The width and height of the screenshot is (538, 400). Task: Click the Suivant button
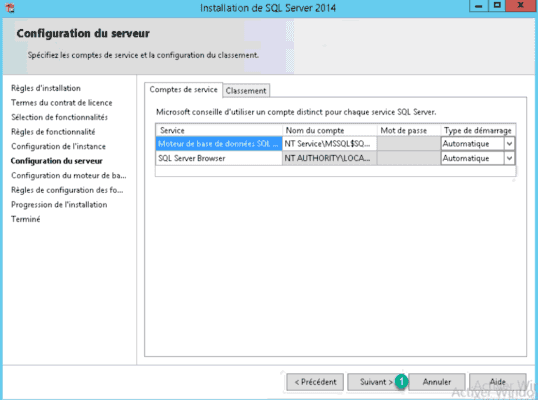(376, 382)
